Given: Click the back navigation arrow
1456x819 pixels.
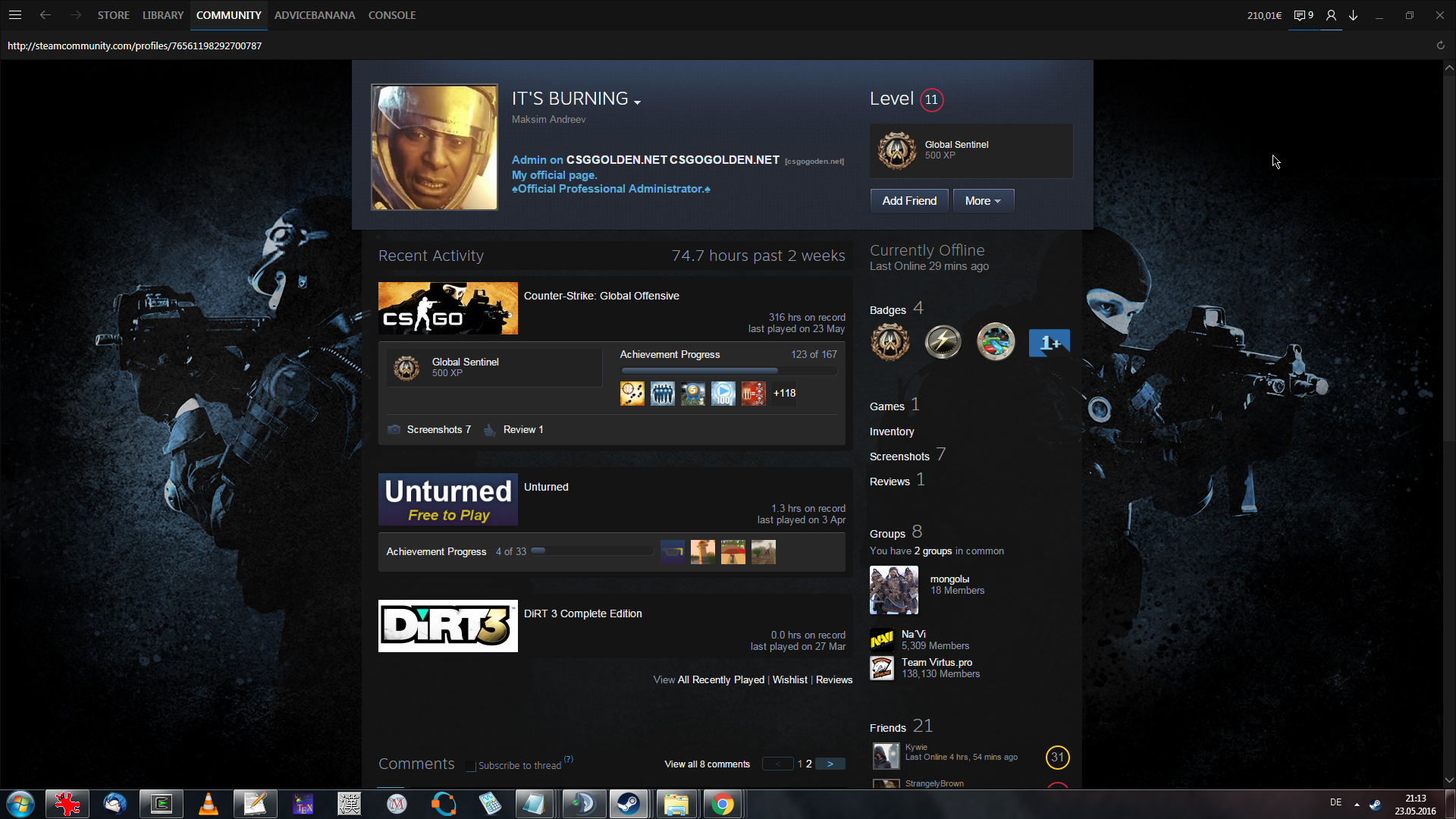Looking at the screenshot, I should tap(45, 15).
